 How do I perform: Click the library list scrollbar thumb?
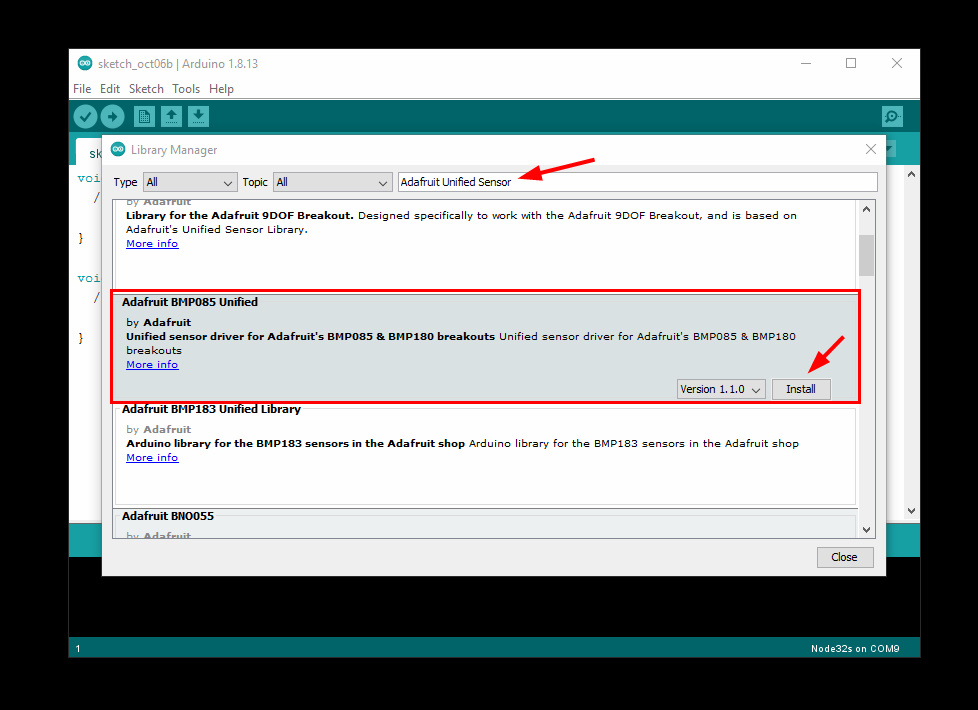[866, 255]
